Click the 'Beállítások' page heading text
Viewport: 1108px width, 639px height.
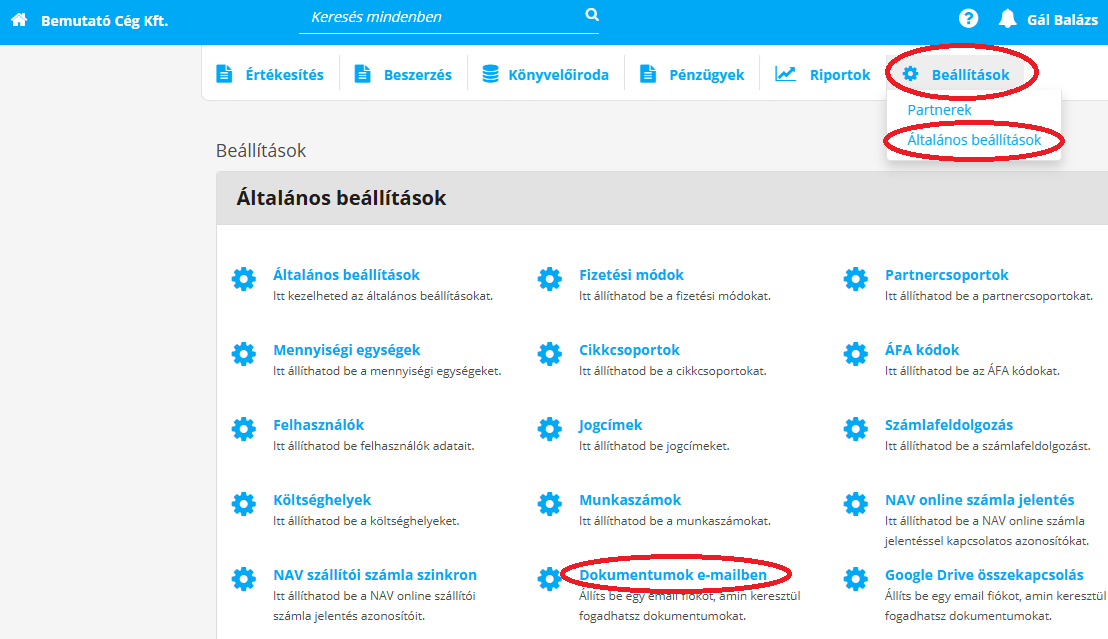coord(261,150)
